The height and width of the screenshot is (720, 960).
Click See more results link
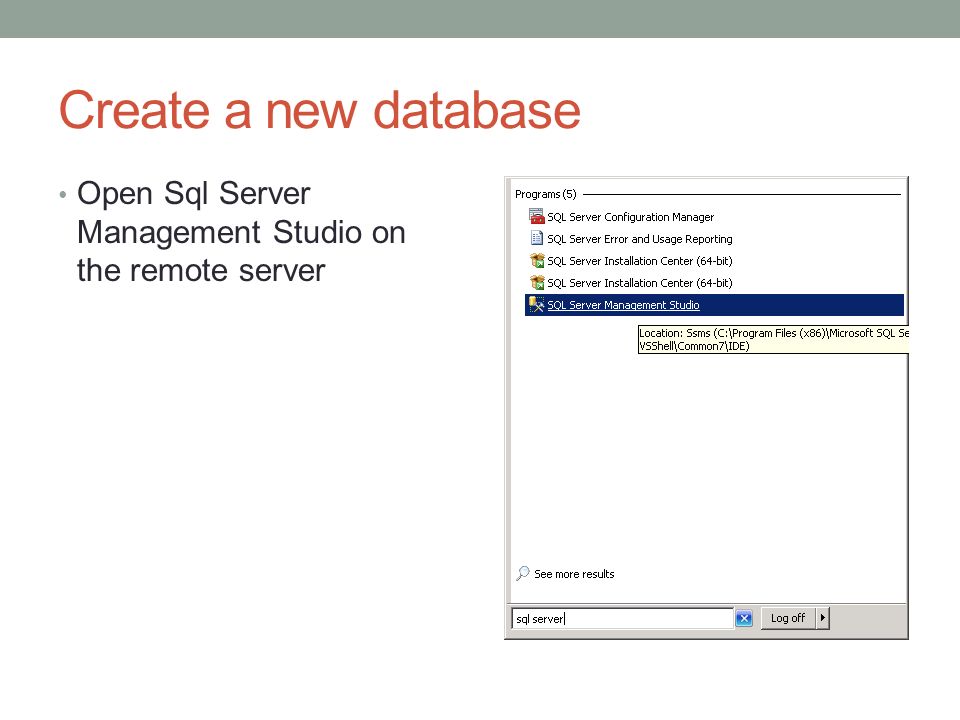pos(574,574)
